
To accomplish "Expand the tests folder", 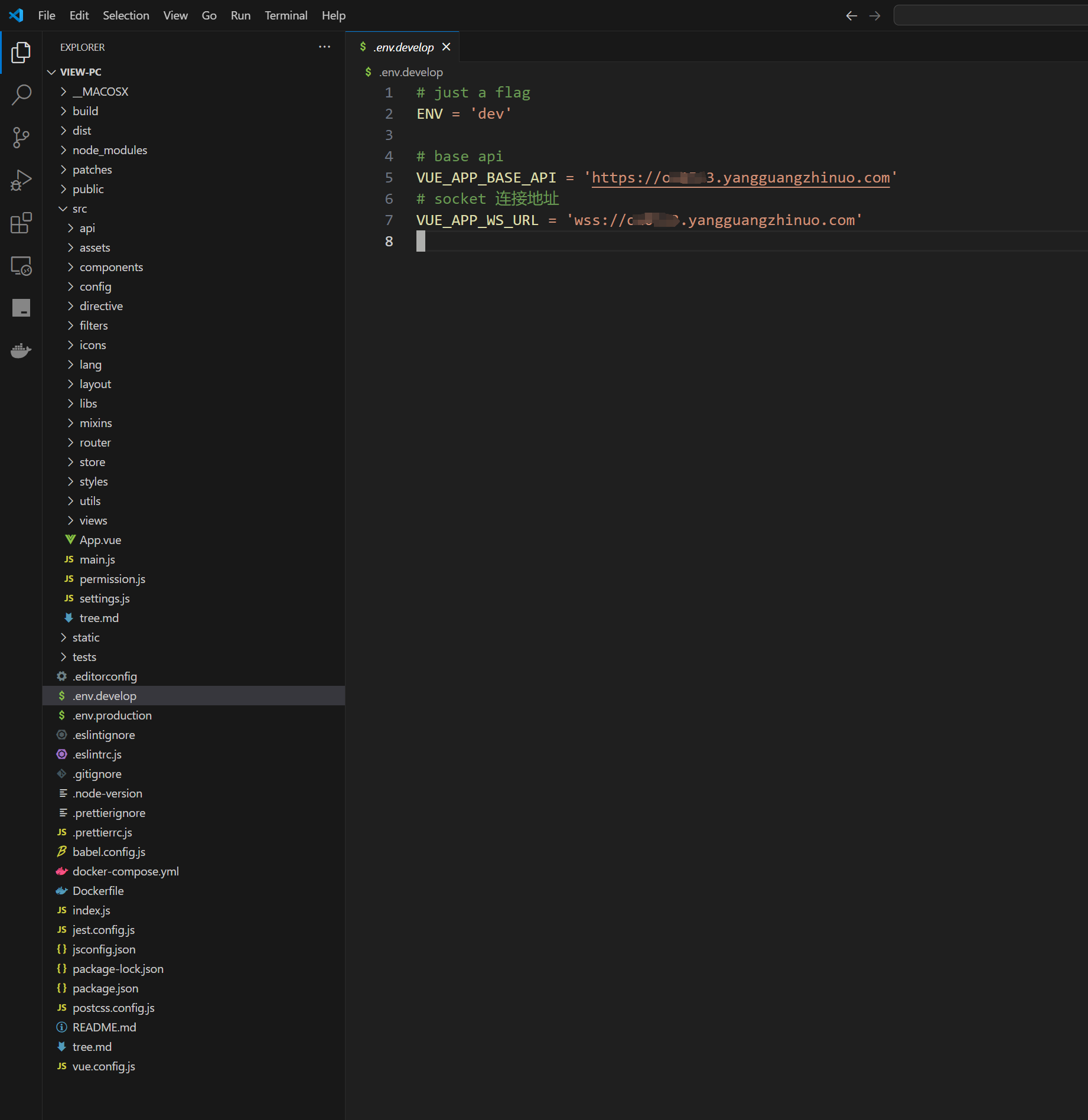I will pyautogui.click(x=63, y=657).
